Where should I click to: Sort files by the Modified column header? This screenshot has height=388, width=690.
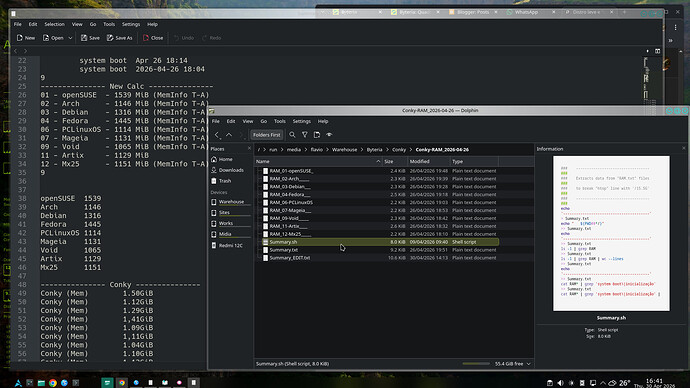click(429, 161)
